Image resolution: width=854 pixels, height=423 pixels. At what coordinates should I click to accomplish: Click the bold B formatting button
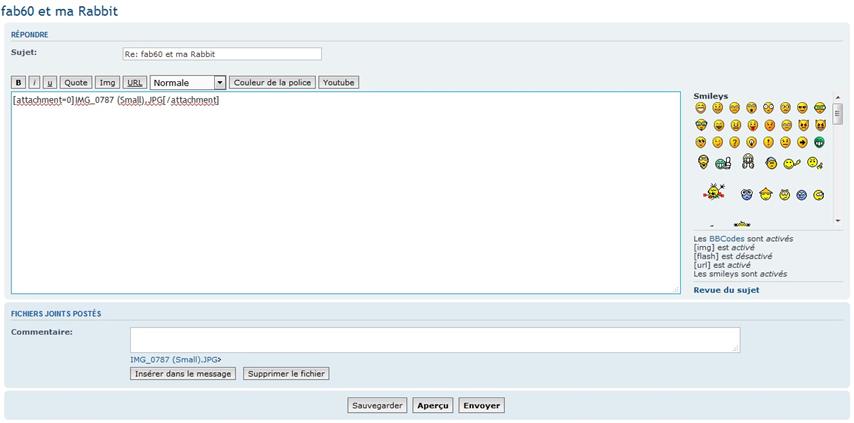click(19, 83)
